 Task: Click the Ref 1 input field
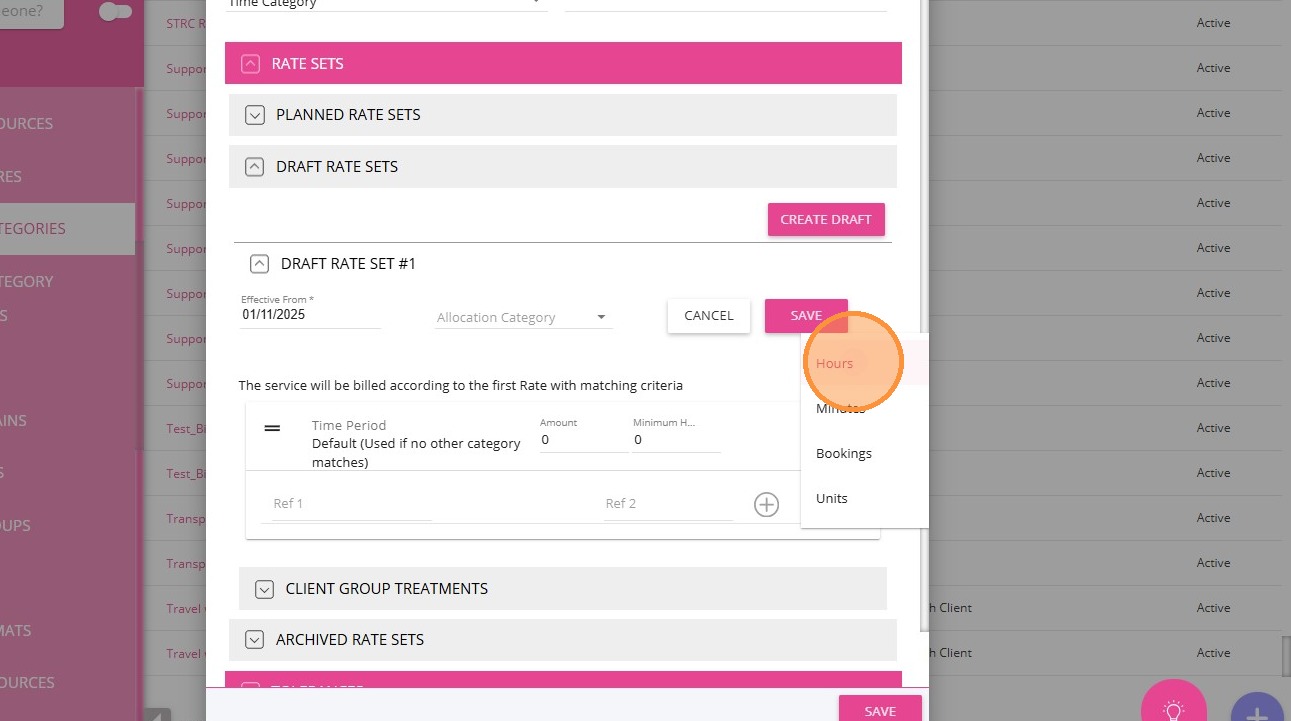[x=350, y=504]
